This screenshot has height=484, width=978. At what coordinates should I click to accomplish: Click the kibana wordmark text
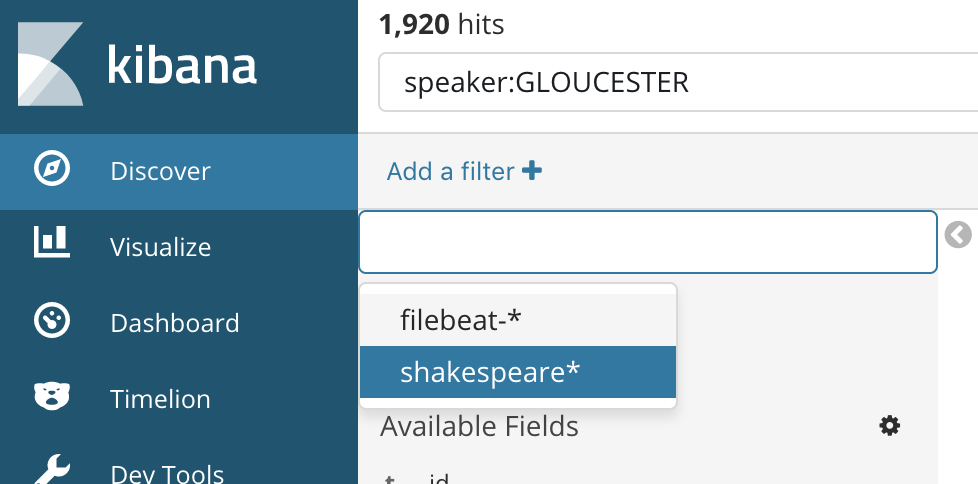[x=182, y=64]
